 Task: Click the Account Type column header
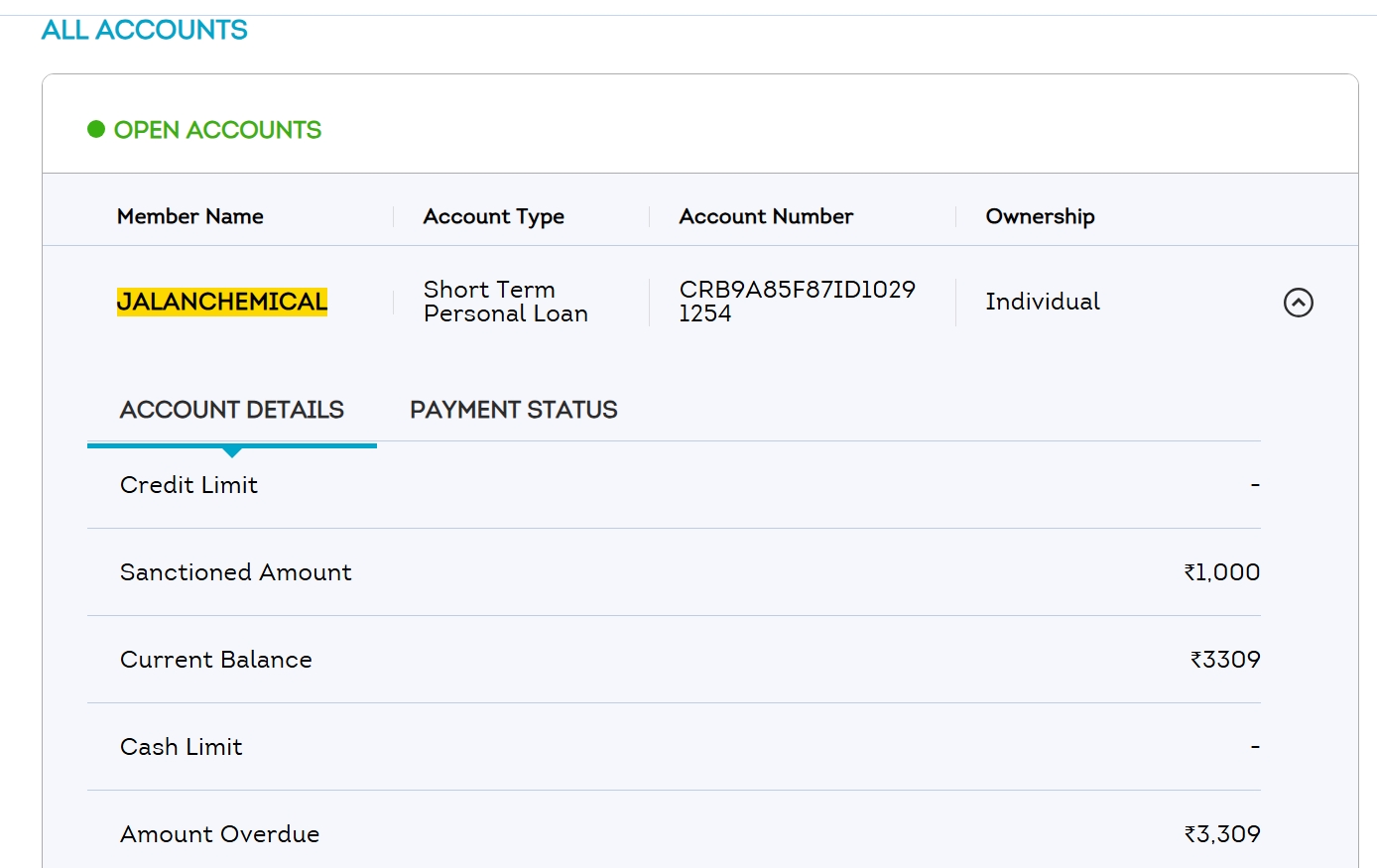pyautogui.click(x=493, y=216)
